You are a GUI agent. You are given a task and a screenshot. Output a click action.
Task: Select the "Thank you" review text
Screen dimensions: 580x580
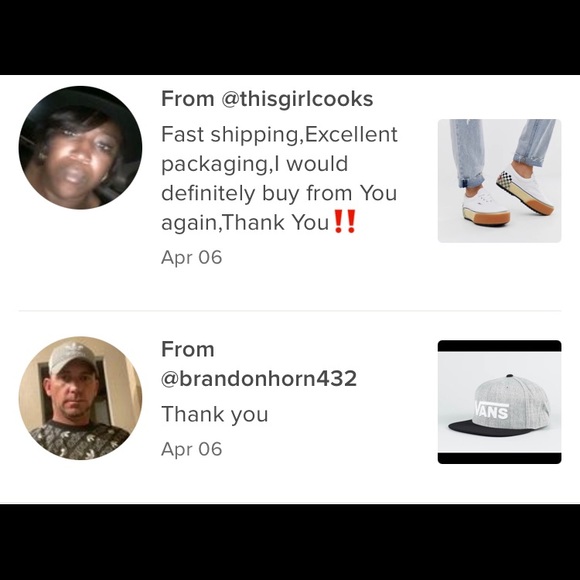(x=215, y=414)
